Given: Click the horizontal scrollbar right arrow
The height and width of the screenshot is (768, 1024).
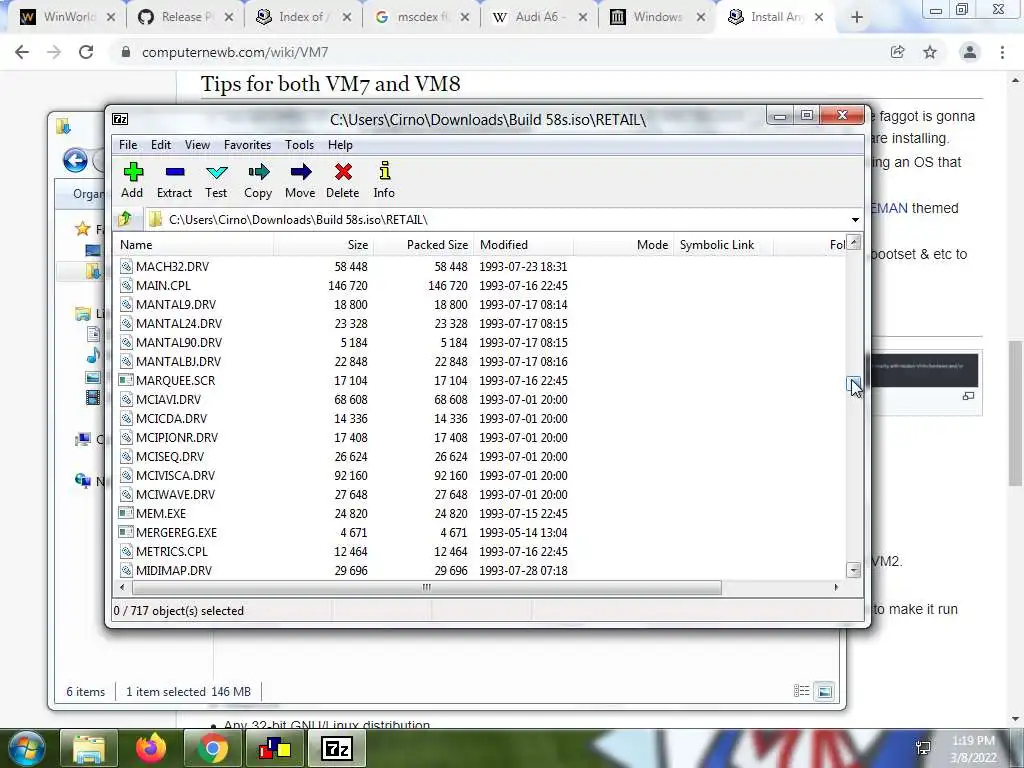Looking at the screenshot, I should [836, 587].
